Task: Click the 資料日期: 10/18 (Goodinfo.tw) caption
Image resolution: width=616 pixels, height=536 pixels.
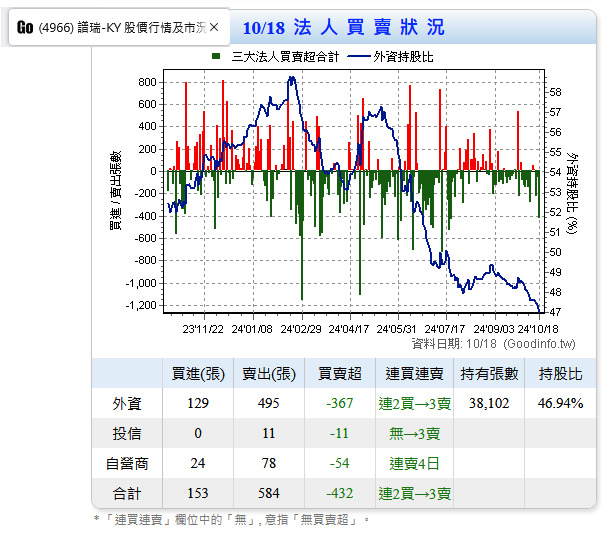Action: point(493,344)
